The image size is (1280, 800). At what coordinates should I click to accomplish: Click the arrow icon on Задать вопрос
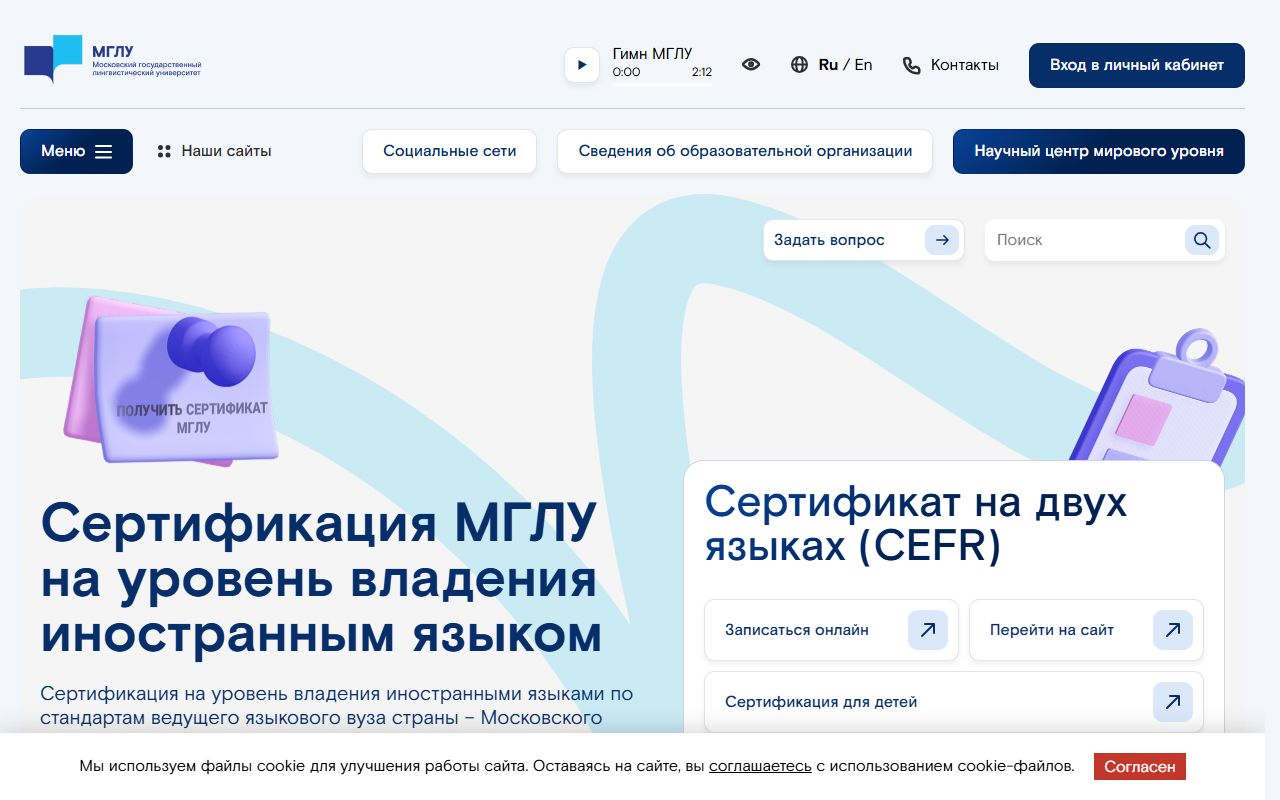click(x=942, y=240)
